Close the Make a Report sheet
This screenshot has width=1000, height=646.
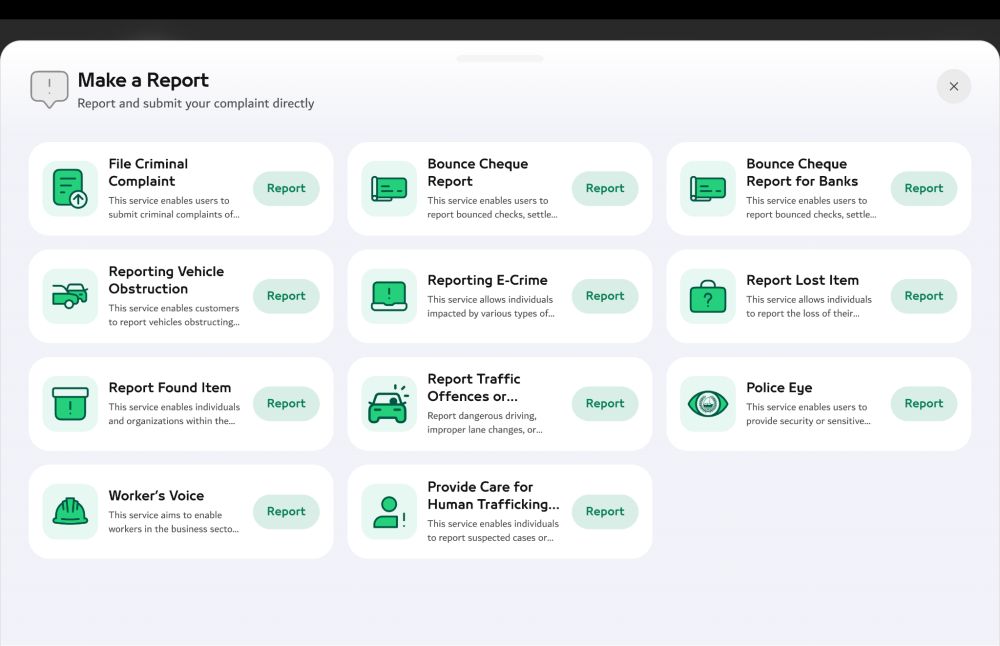point(953,86)
